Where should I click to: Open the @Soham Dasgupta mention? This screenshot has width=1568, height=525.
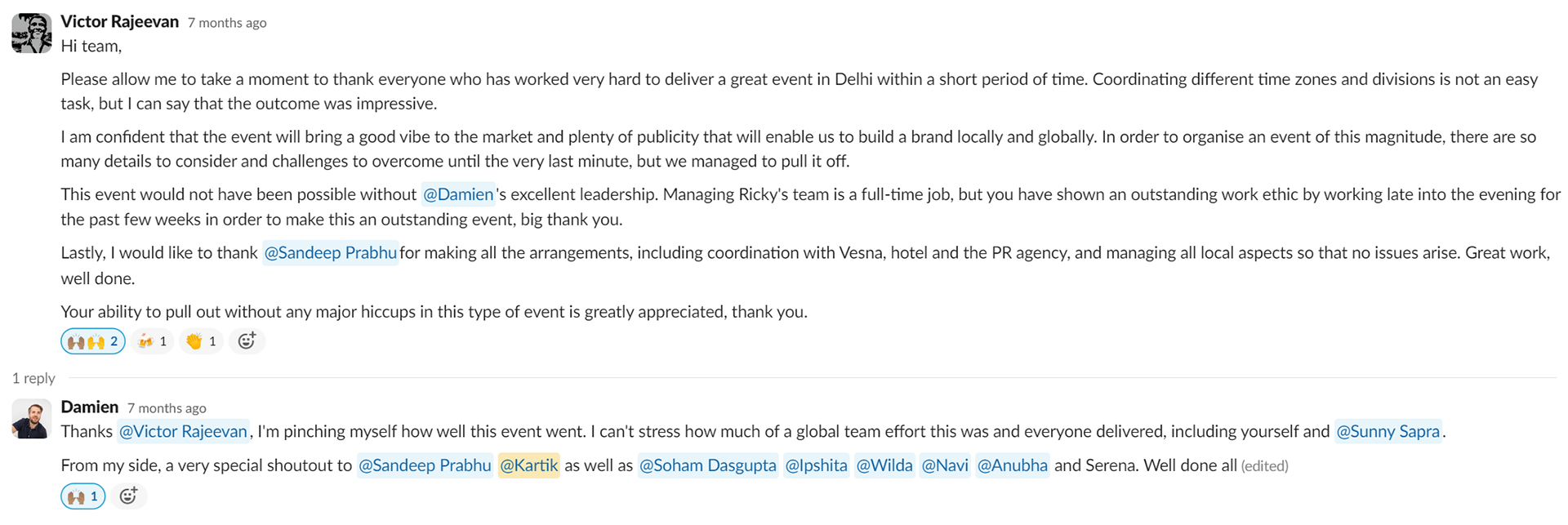707,465
